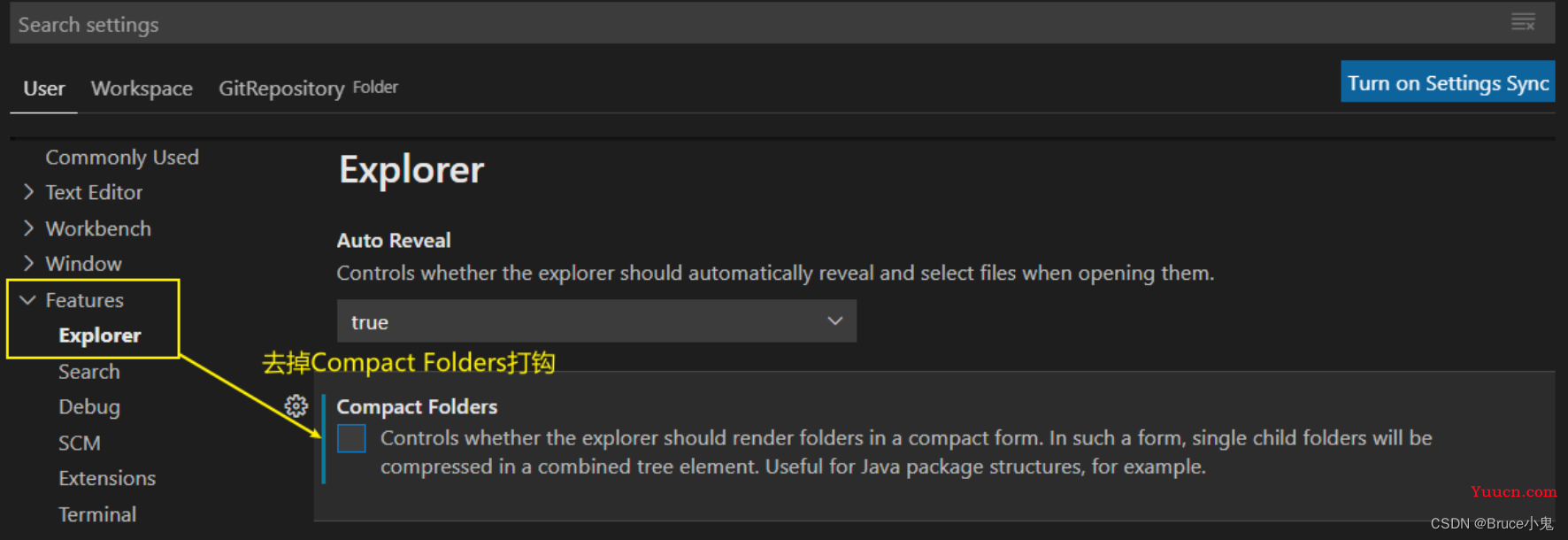Image resolution: width=1568 pixels, height=540 pixels.
Task: Expand the Workbench section chevron
Action: coord(28,228)
